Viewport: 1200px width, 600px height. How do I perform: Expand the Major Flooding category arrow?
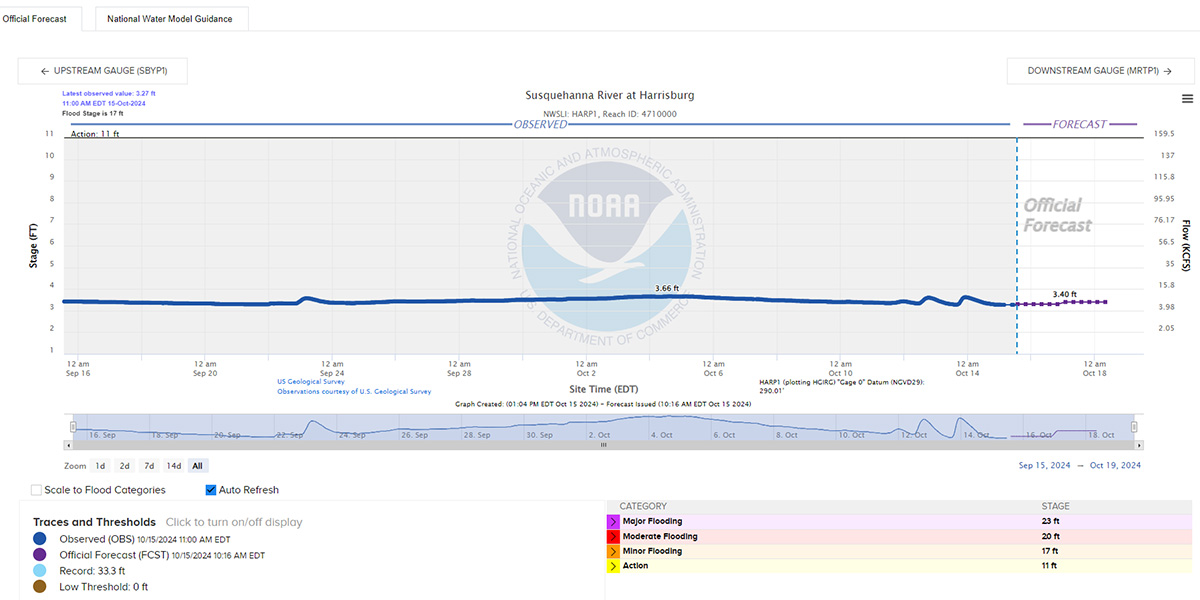[x=613, y=522]
